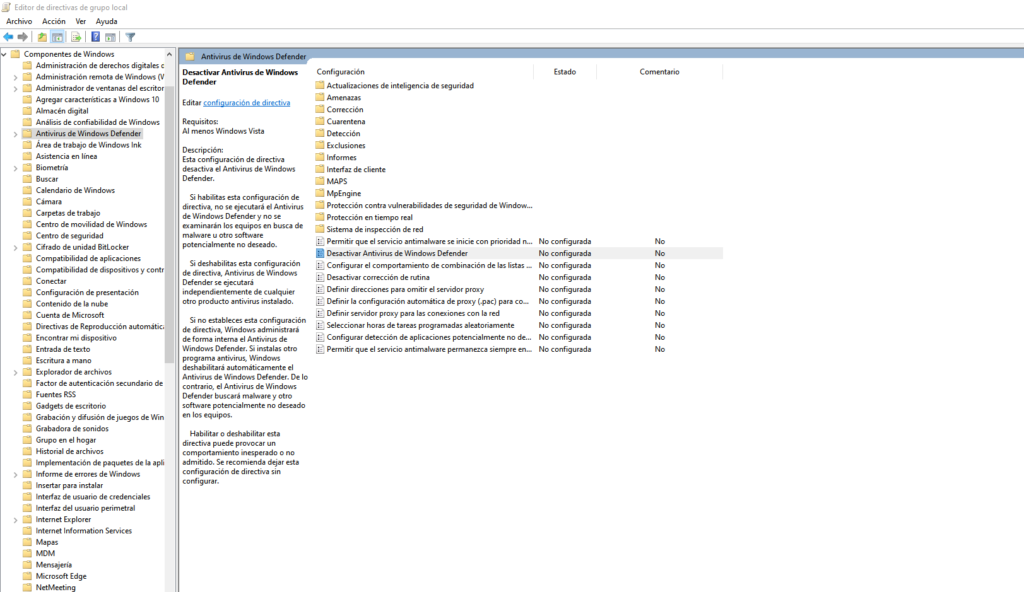Open the Acción menu
The height and width of the screenshot is (592, 1024).
[54, 22]
